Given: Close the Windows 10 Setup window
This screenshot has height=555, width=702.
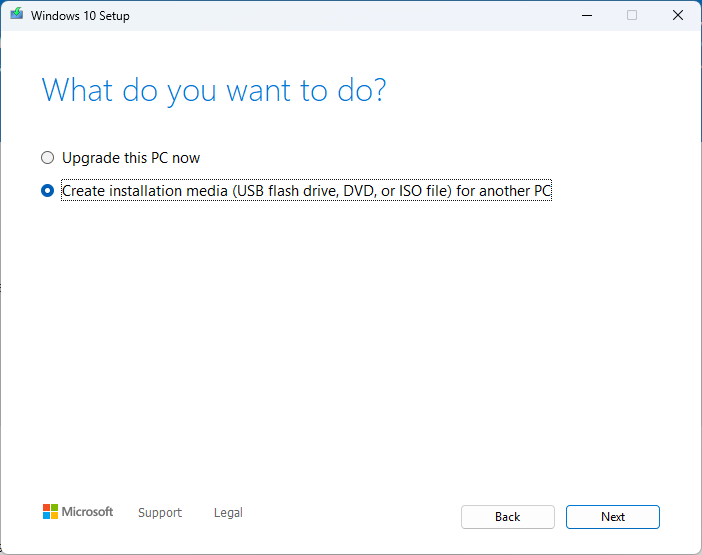Looking at the screenshot, I should (678, 15).
